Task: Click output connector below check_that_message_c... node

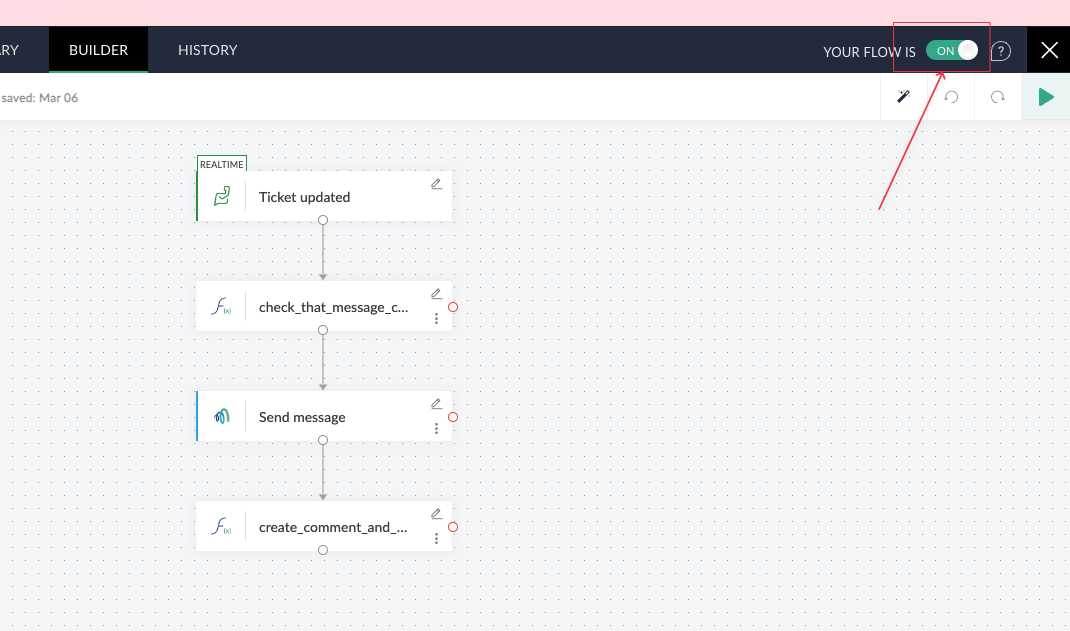Action: (323, 329)
